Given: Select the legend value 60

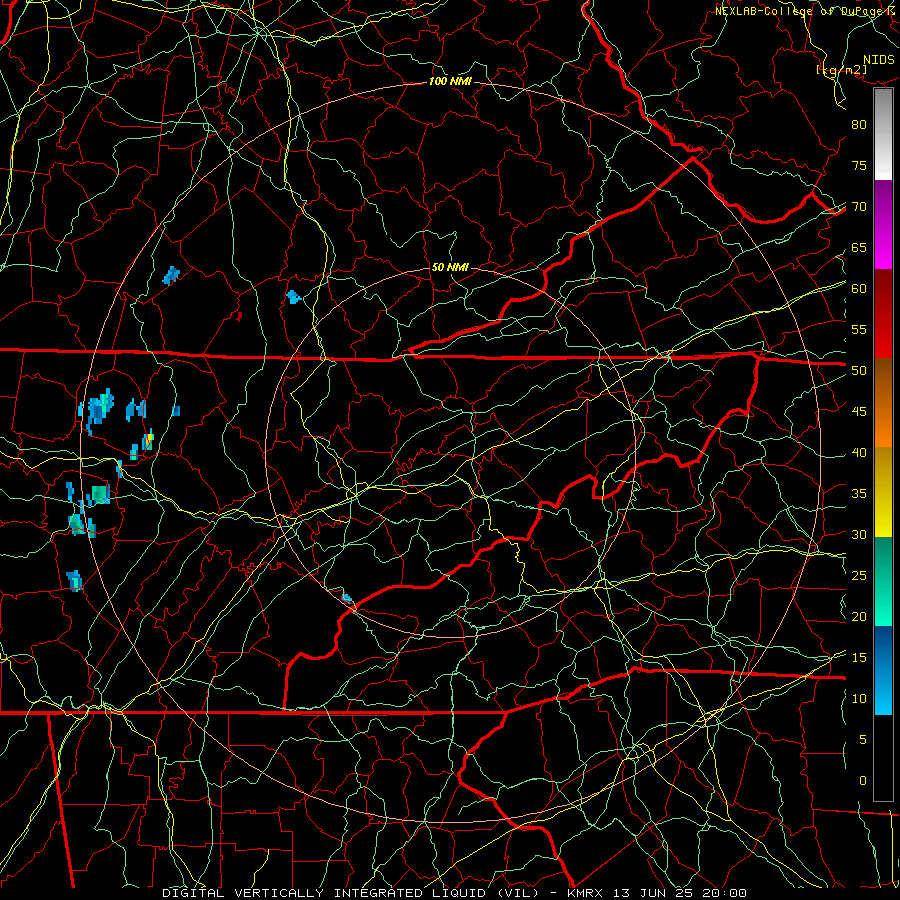Looking at the screenshot, I should (859, 289).
